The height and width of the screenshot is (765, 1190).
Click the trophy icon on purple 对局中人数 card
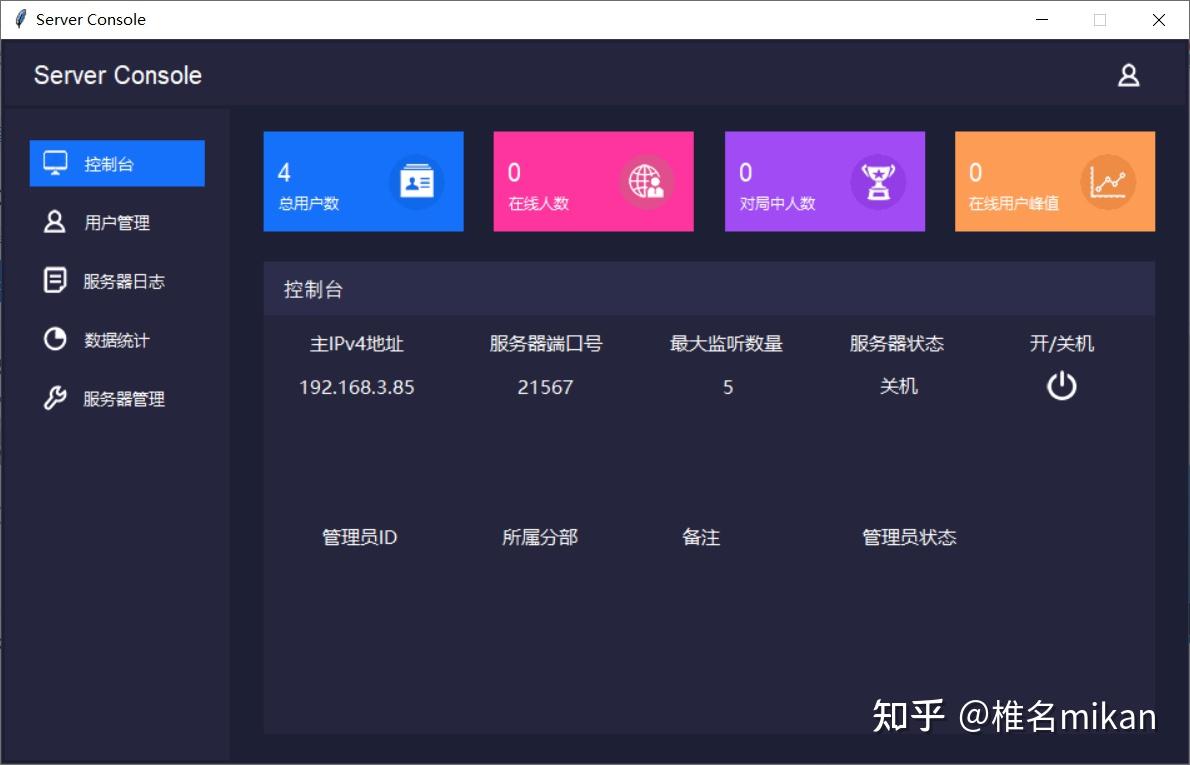coord(879,181)
